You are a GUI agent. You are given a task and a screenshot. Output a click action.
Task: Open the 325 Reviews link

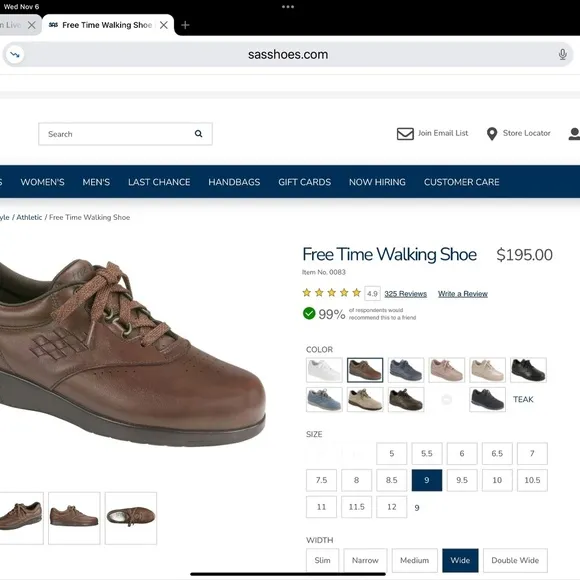pyautogui.click(x=405, y=294)
